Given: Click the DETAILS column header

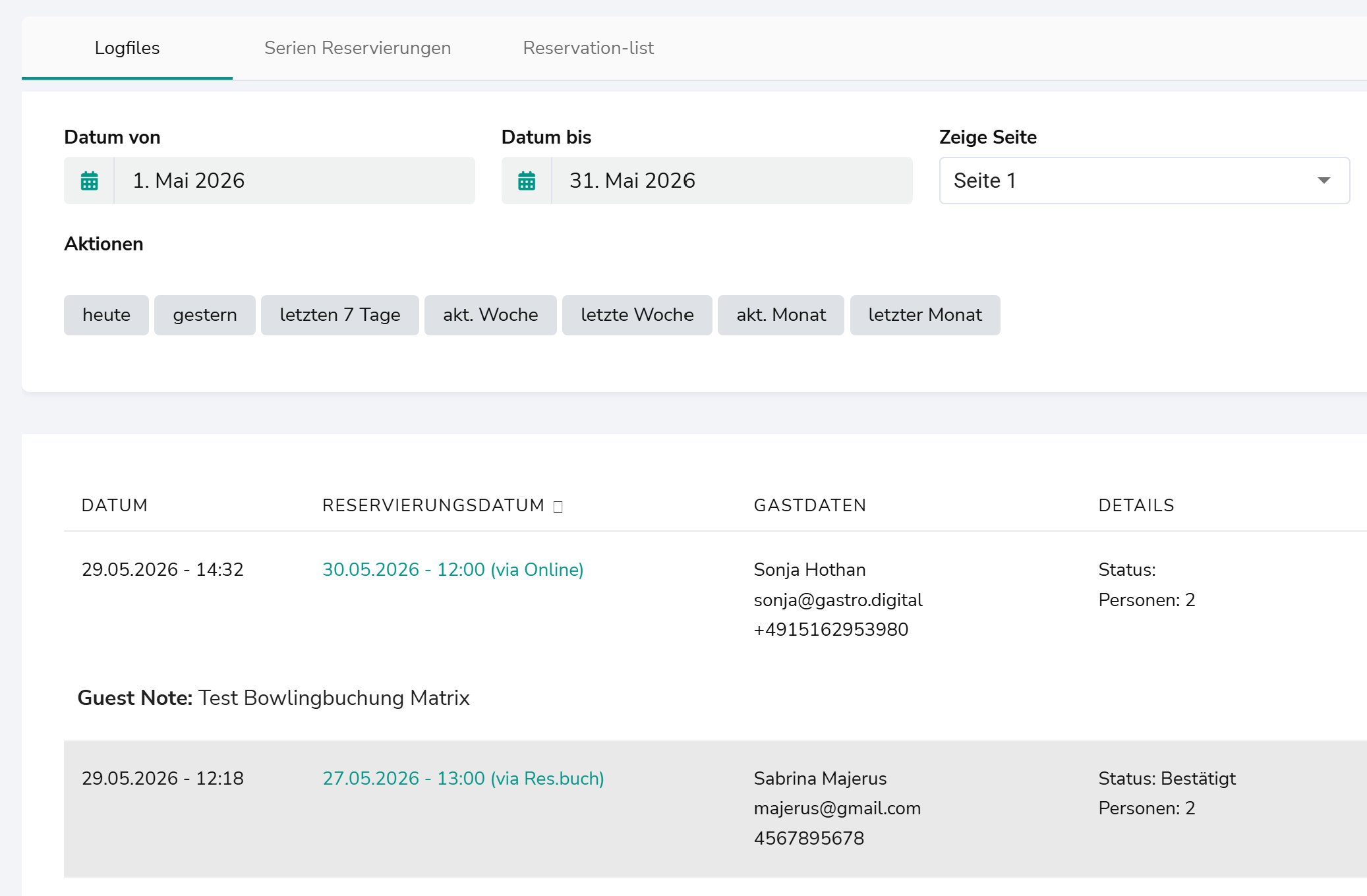Looking at the screenshot, I should point(1136,505).
